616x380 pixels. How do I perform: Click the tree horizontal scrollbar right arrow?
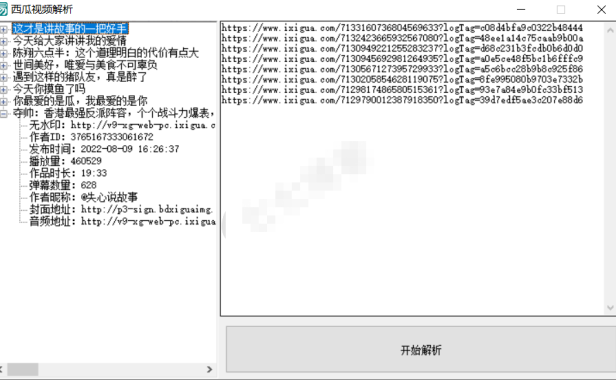pyautogui.click(x=210, y=369)
